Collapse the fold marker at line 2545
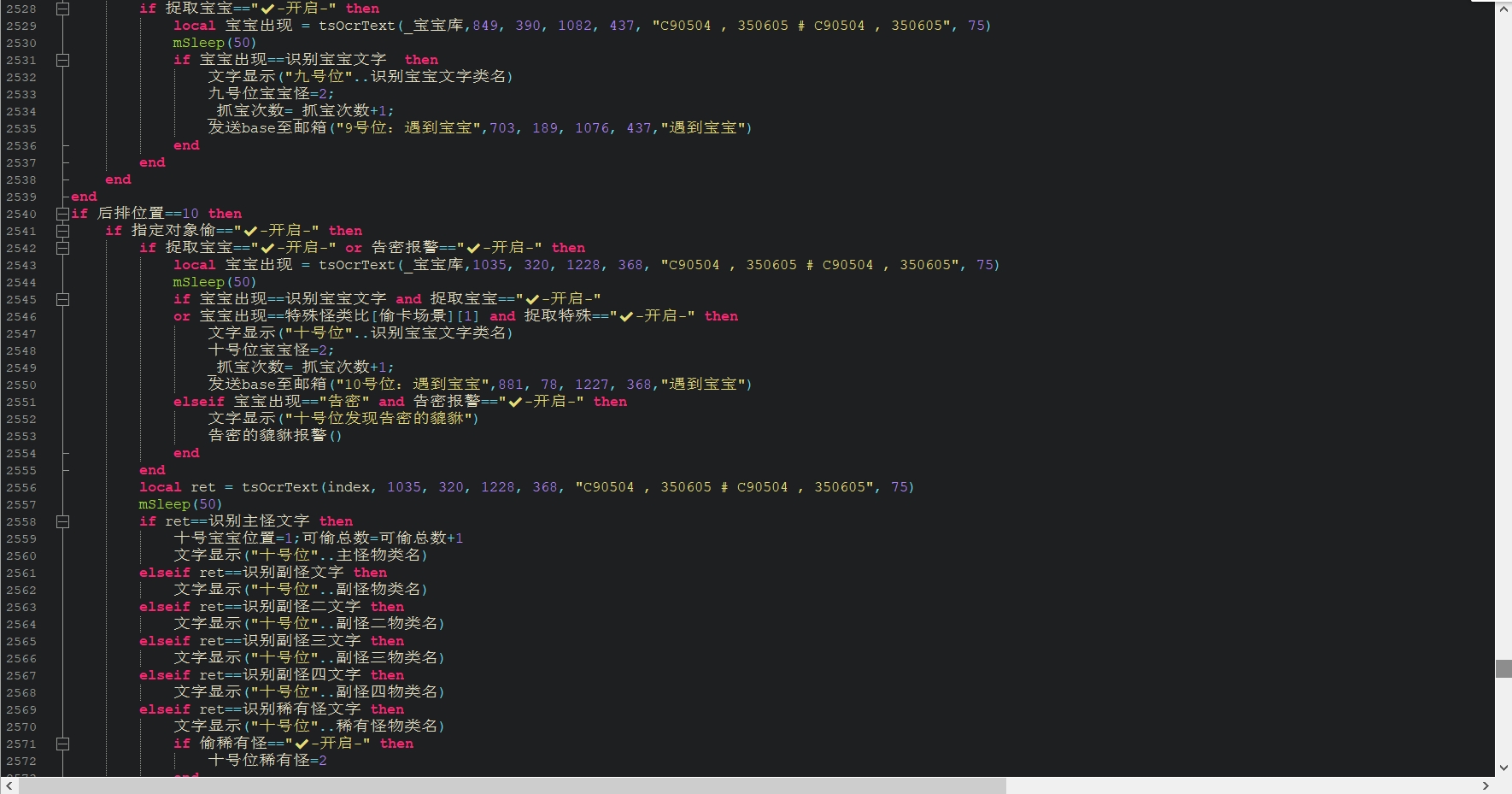Screen dimensions: 1512x794 (x=62, y=299)
